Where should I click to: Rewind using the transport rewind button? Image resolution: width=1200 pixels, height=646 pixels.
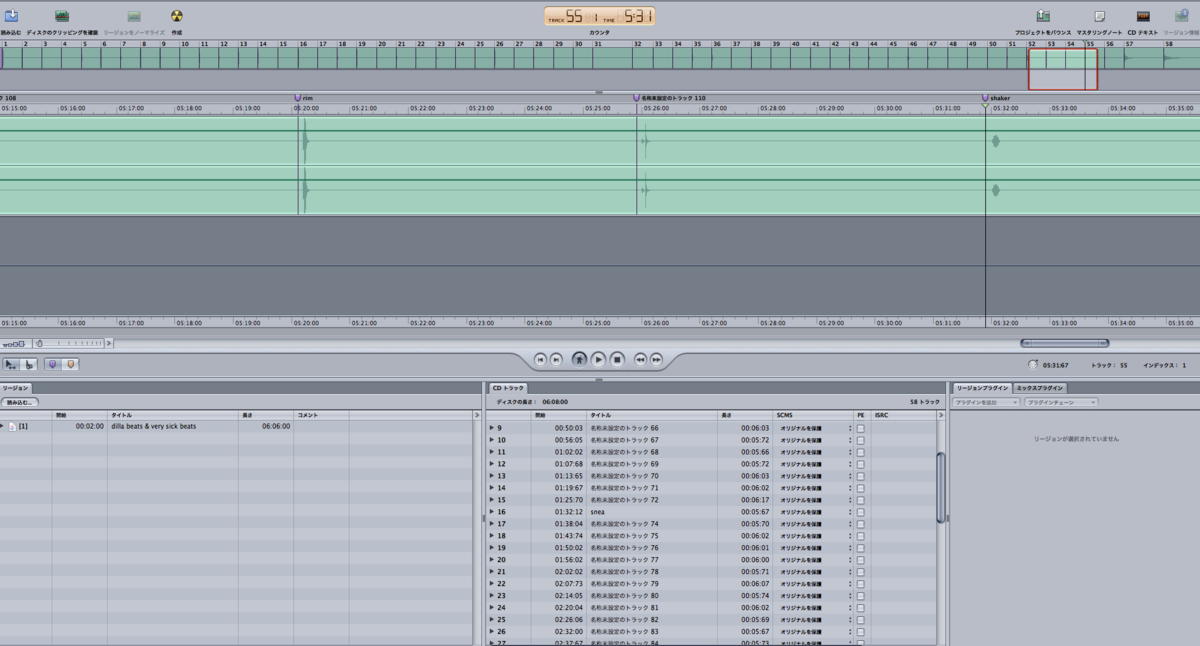pyautogui.click(x=640, y=359)
